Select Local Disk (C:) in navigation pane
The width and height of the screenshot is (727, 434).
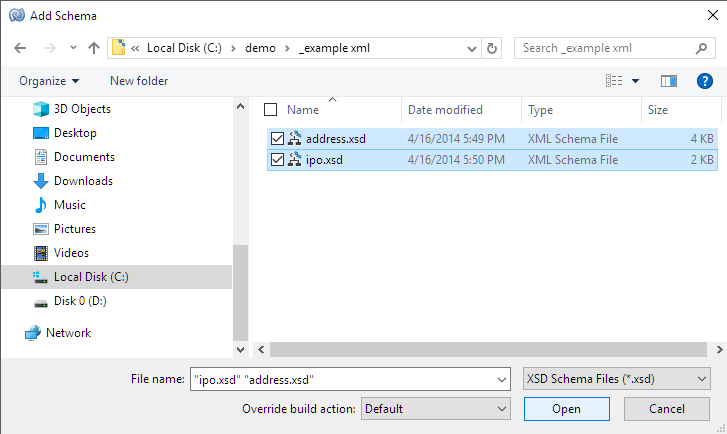click(x=90, y=277)
